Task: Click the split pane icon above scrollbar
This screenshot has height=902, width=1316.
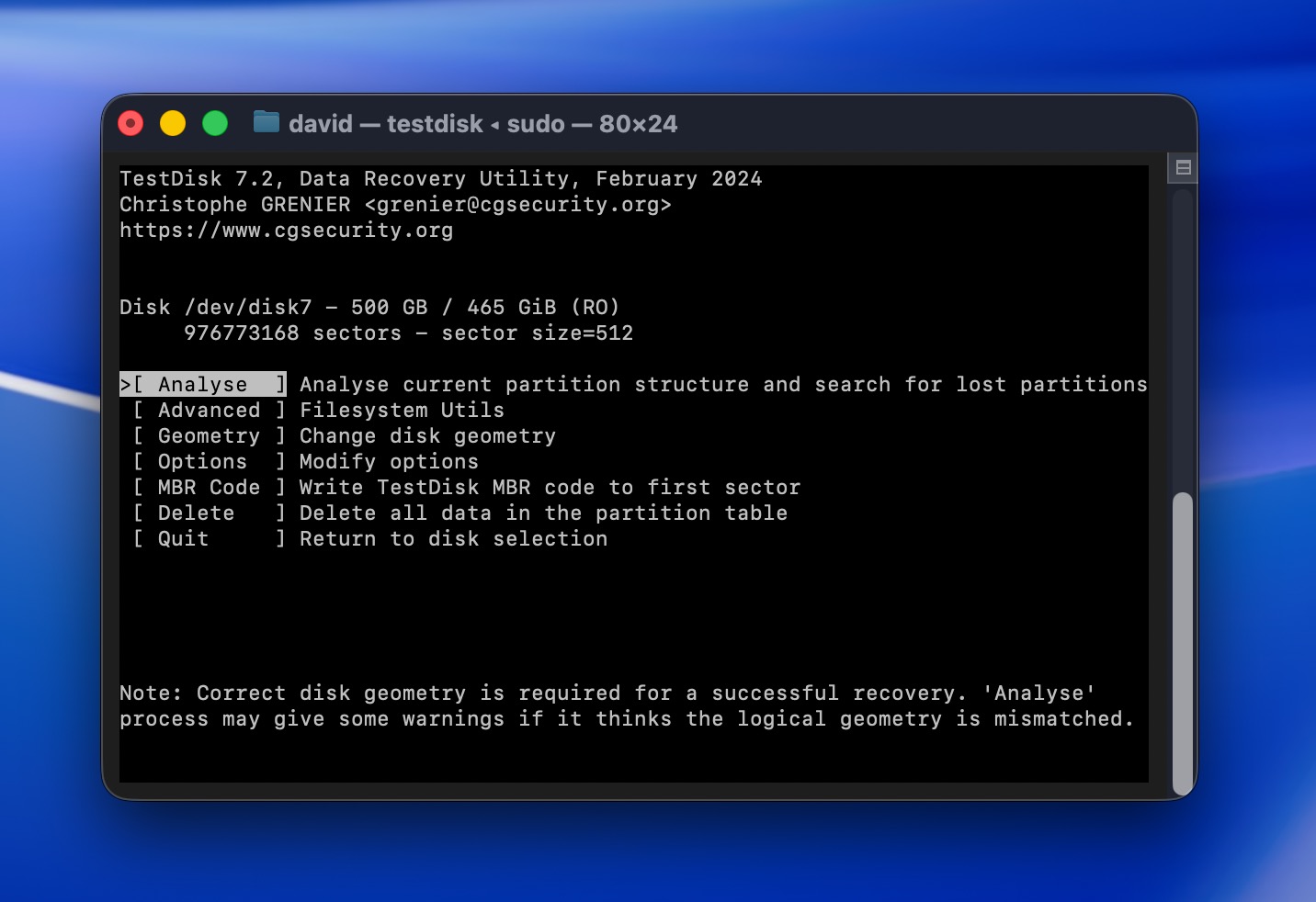Action: 1183,167
